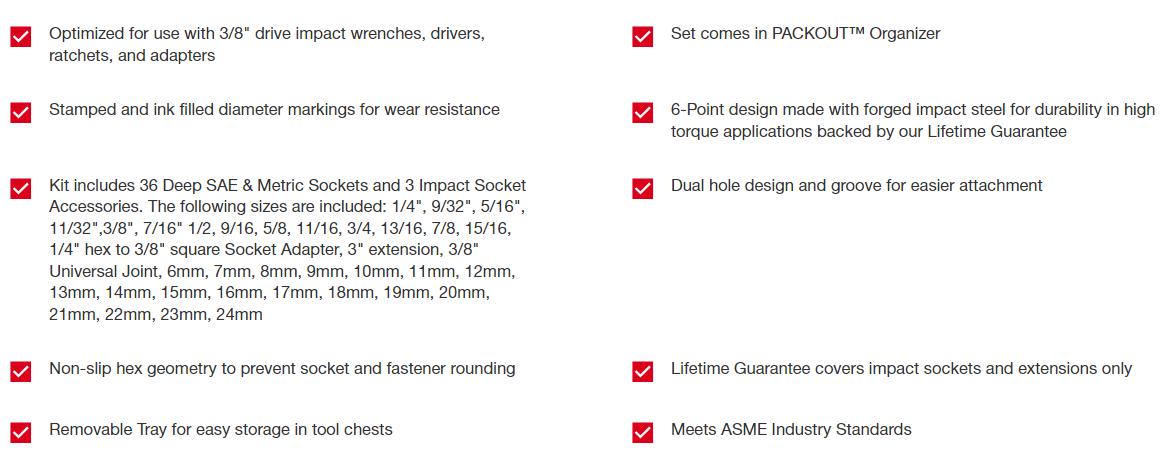Screen dimensions: 1162x474
Task: Click the Kit includes 36 Deep SAE & Metric Sockets paragraph
Action: (x=287, y=250)
